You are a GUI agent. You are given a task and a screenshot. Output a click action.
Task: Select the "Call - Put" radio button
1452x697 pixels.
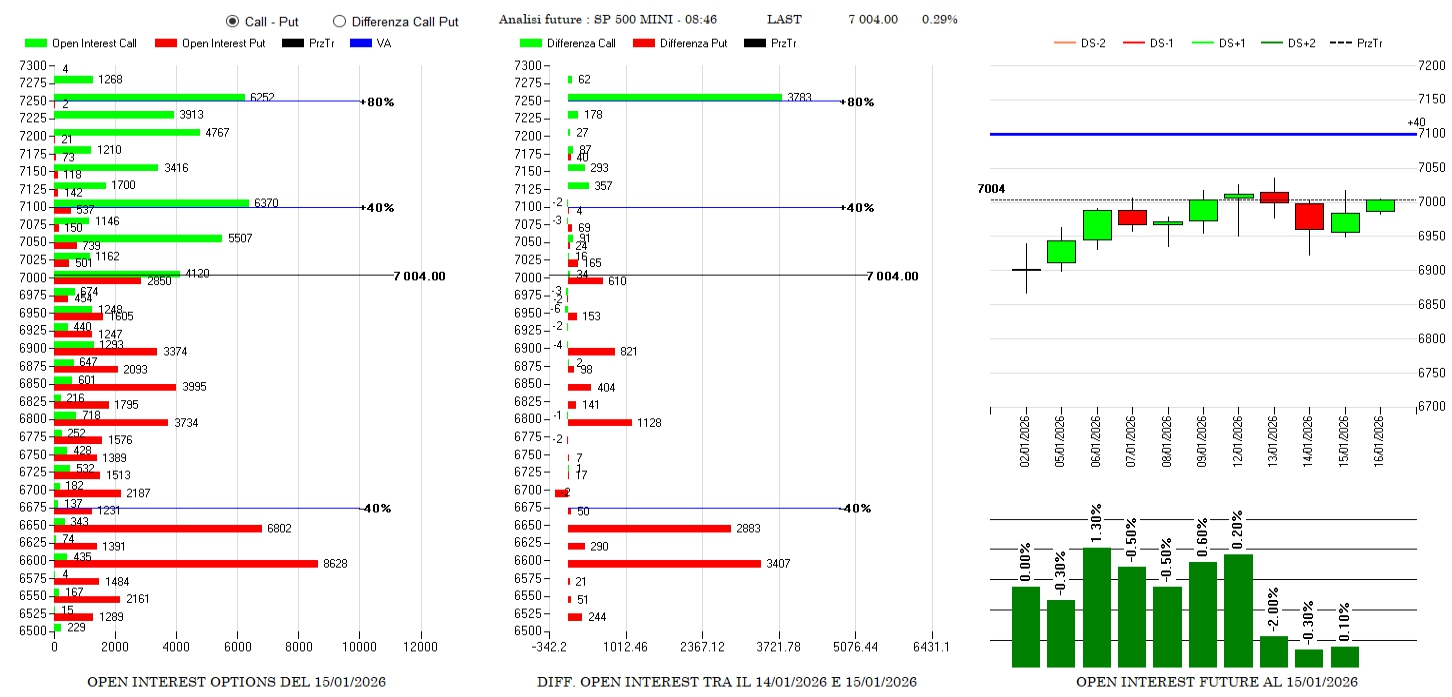coord(232,21)
